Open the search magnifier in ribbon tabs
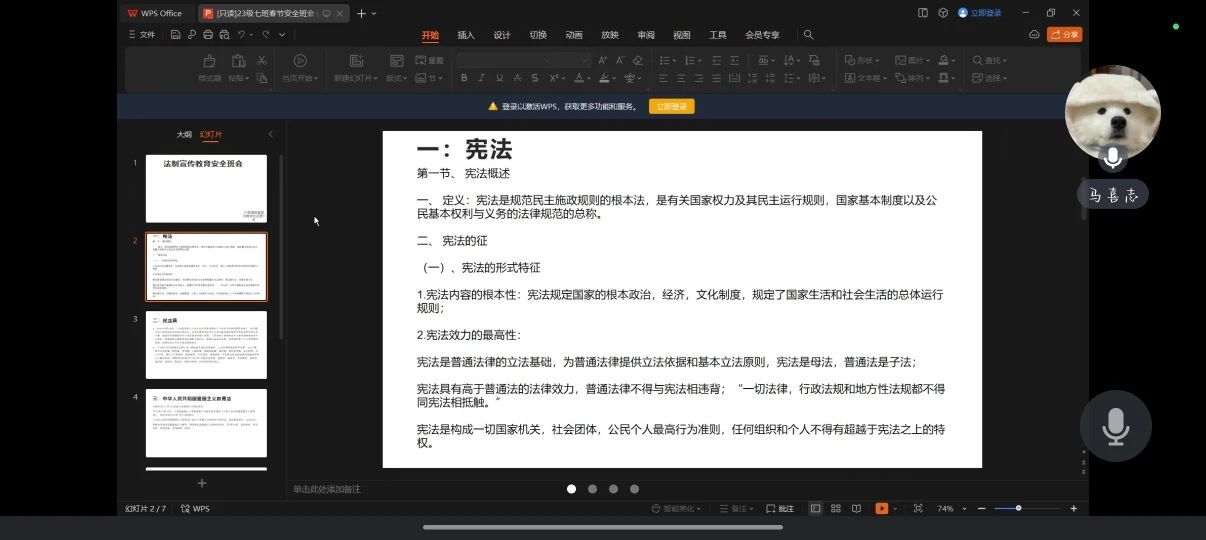 [808, 35]
